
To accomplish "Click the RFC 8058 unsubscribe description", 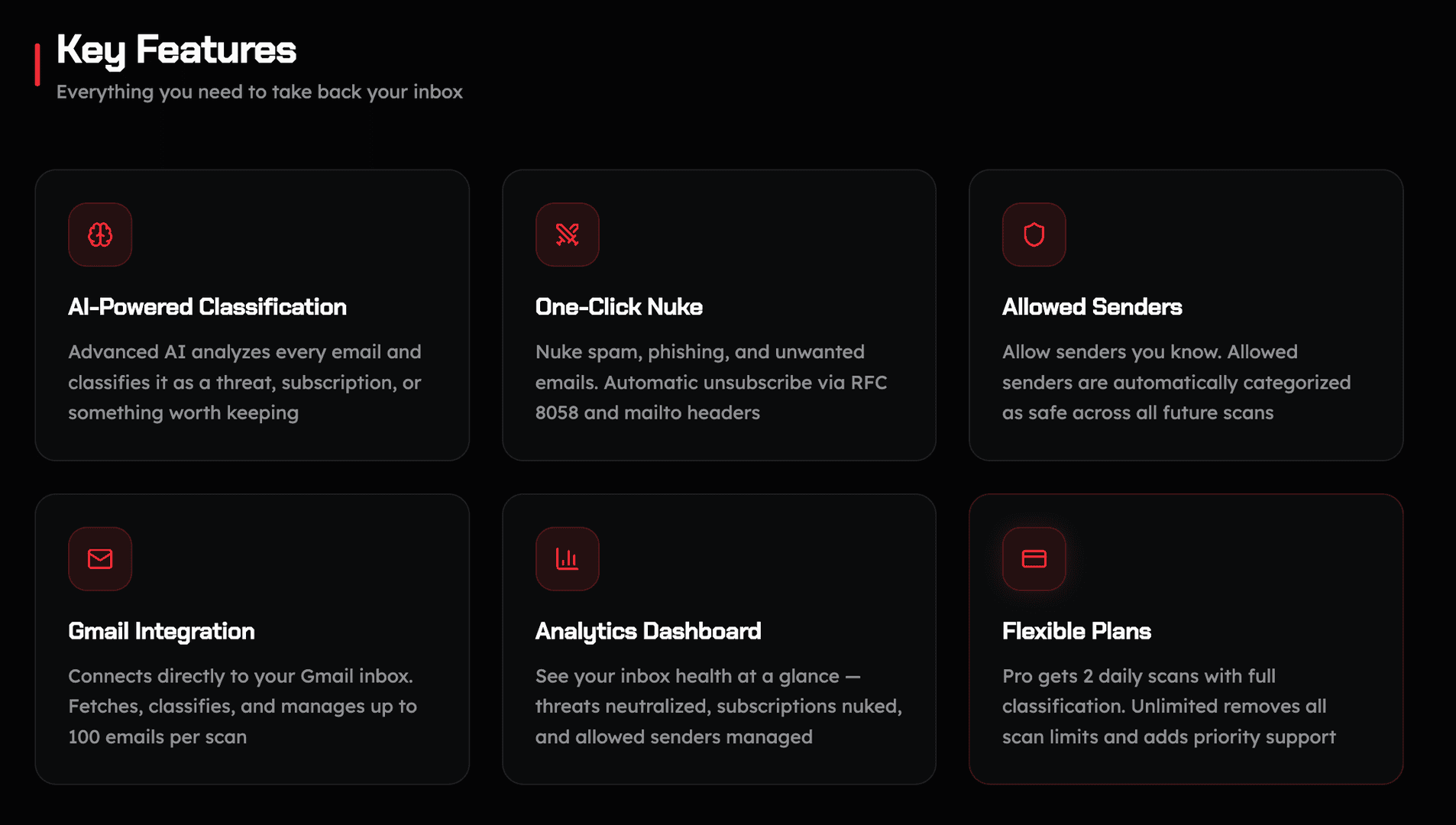I will (710, 382).
